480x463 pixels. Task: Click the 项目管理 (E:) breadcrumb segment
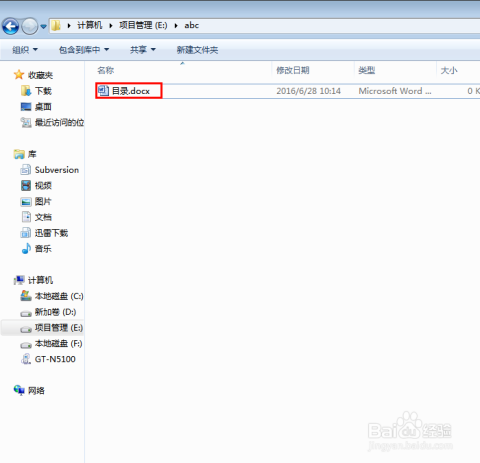143,25
